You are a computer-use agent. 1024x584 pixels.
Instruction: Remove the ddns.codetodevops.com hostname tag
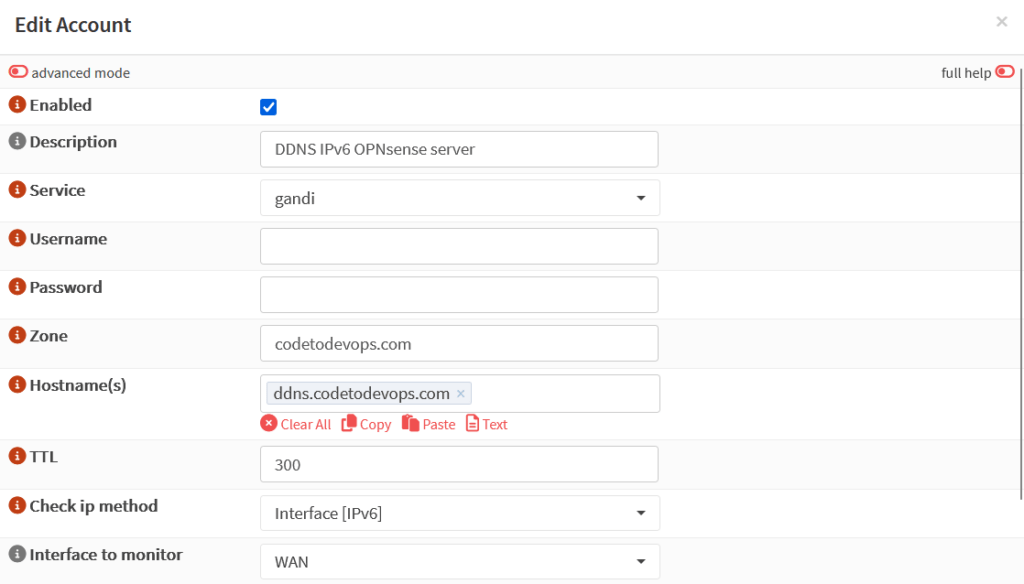point(461,394)
